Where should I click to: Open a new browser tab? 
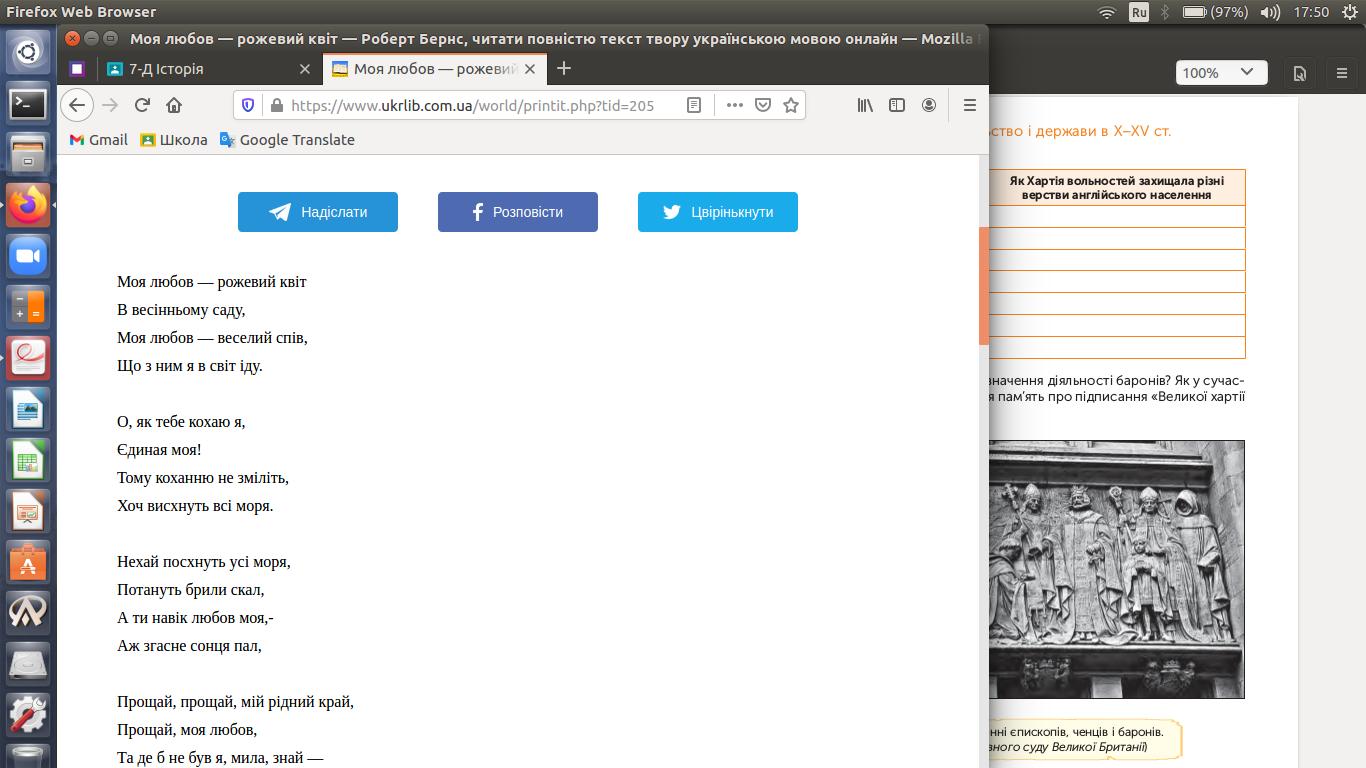coord(564,68)
